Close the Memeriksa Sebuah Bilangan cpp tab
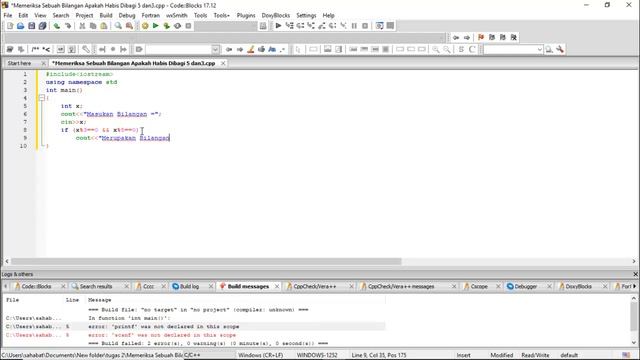 click(x=223, y=63)
